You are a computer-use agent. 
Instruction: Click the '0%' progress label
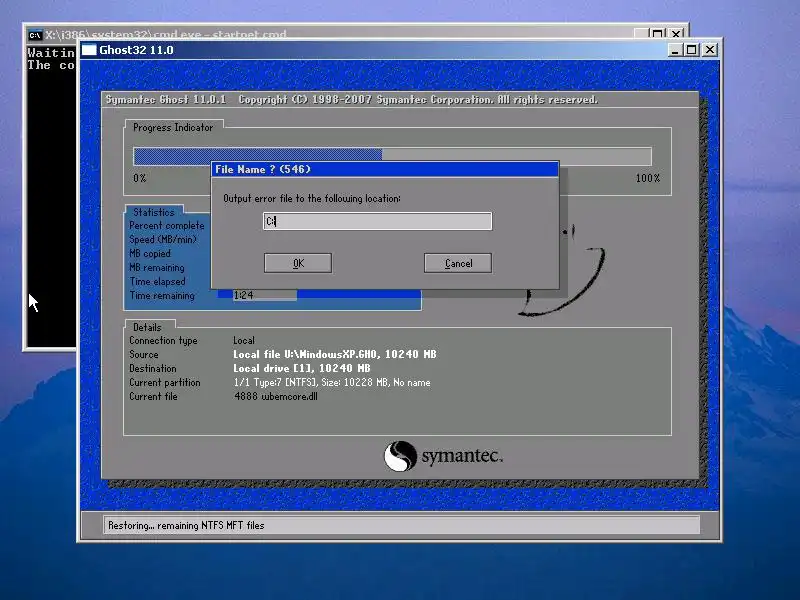140,179
